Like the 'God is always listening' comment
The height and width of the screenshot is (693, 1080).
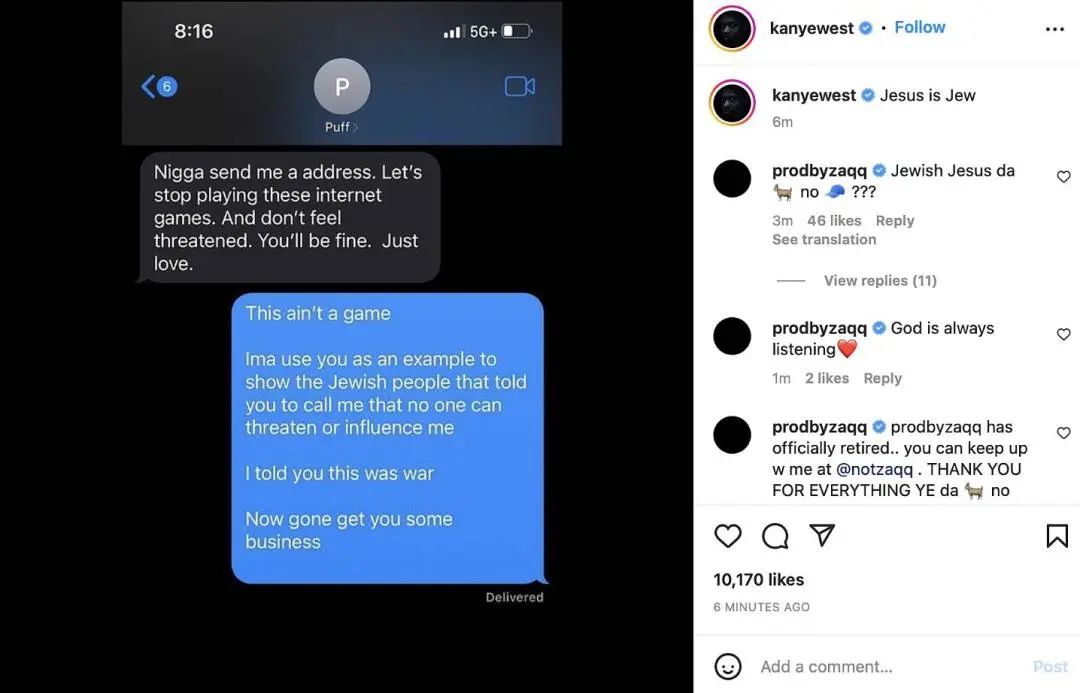coord(1063,334)
